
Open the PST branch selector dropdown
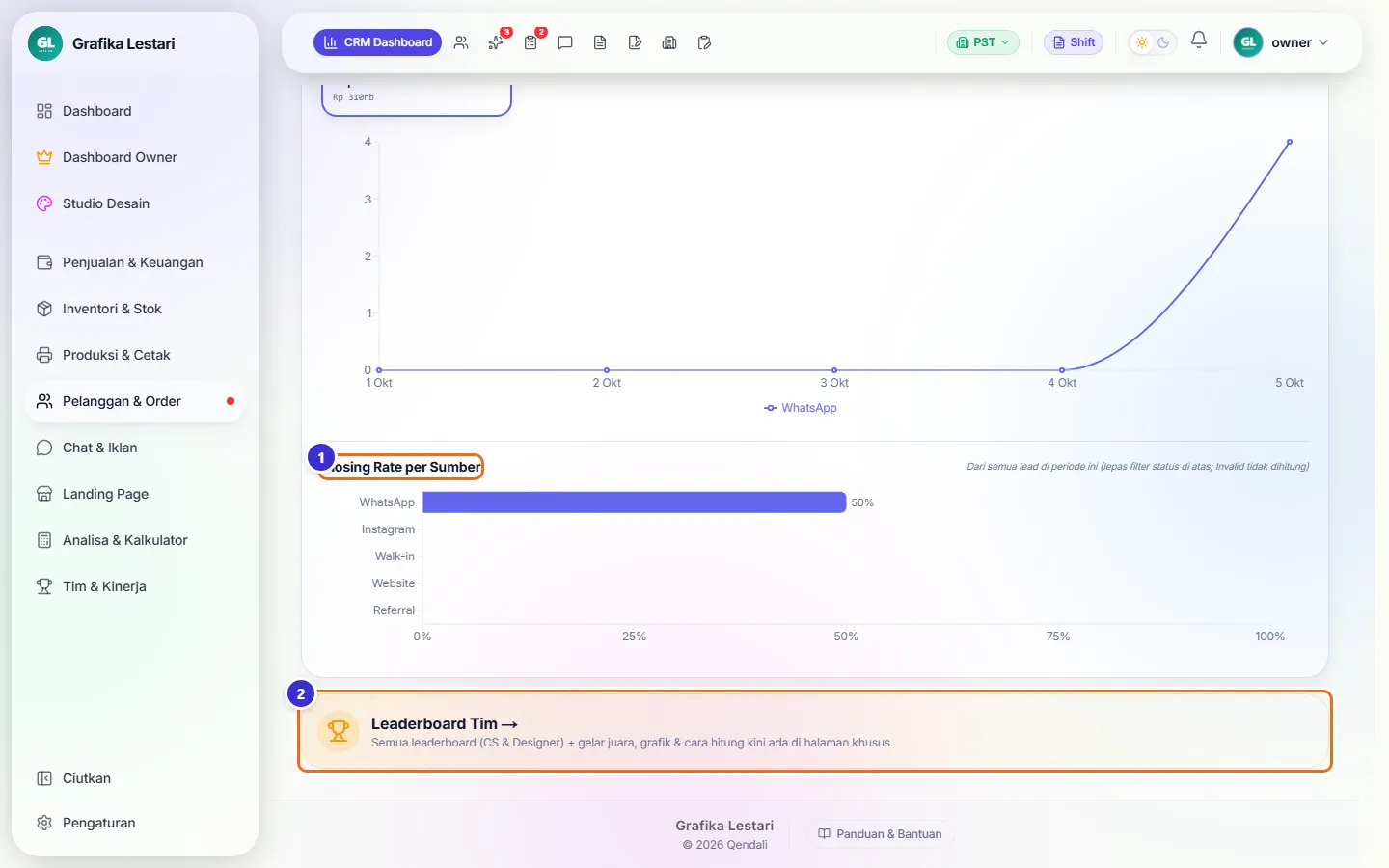coord(983,42)
